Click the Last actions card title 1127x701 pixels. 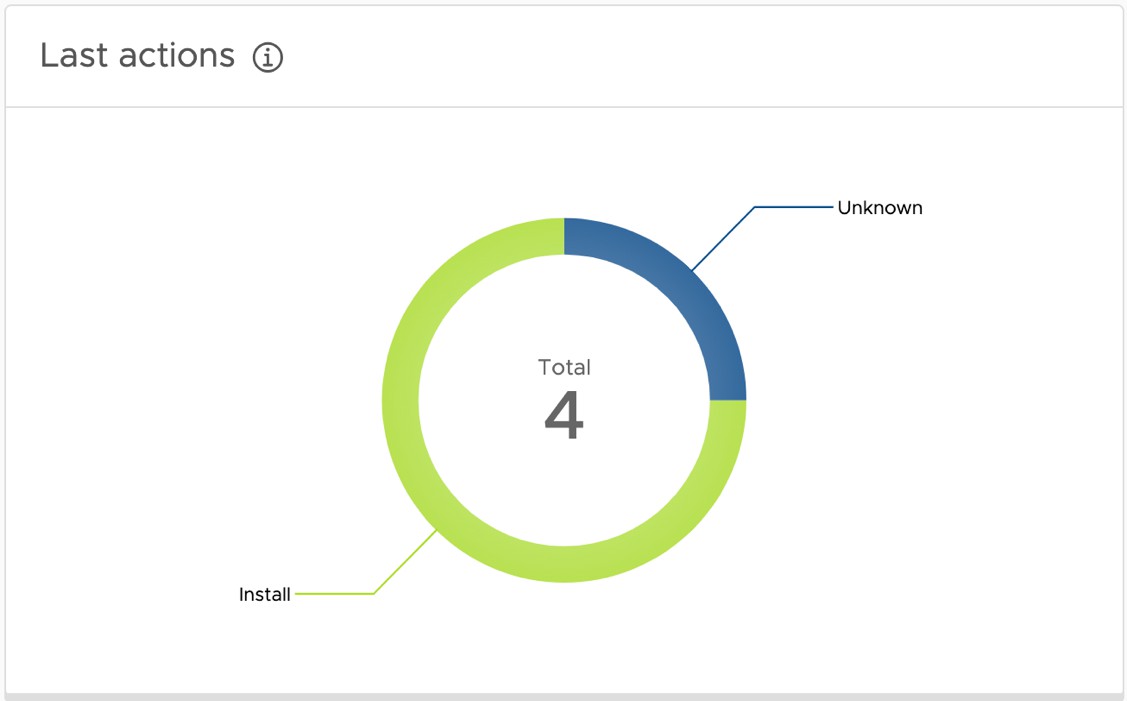137,56
